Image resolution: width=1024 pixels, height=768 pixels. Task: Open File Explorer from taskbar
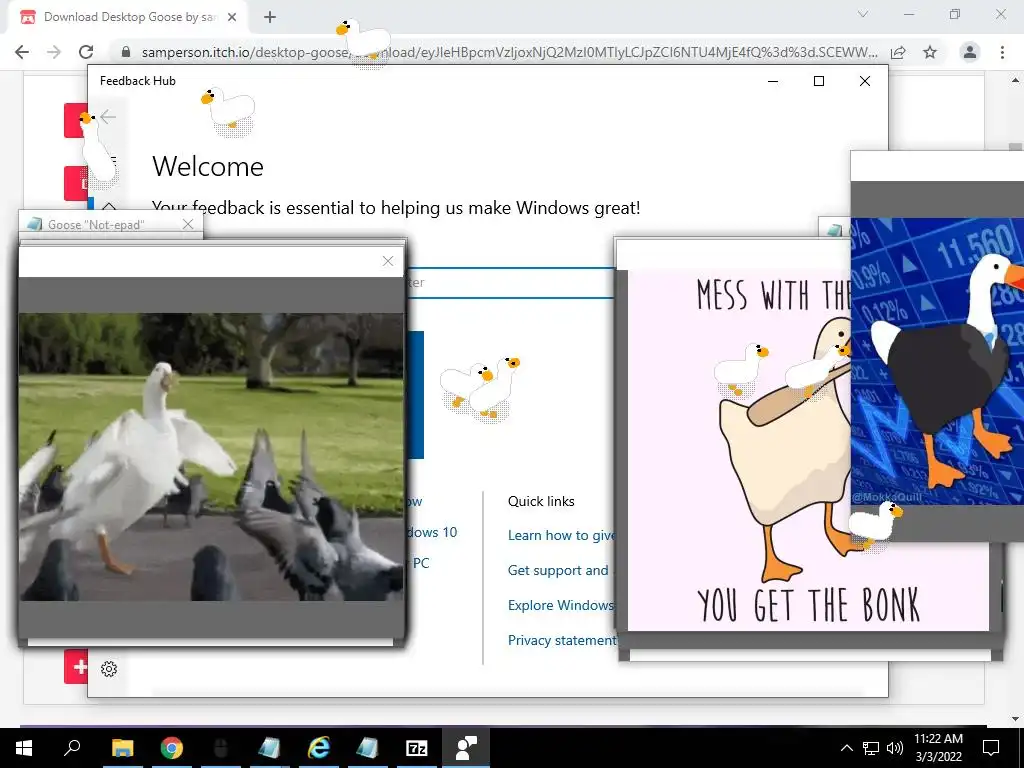click(x=122, y=747)
